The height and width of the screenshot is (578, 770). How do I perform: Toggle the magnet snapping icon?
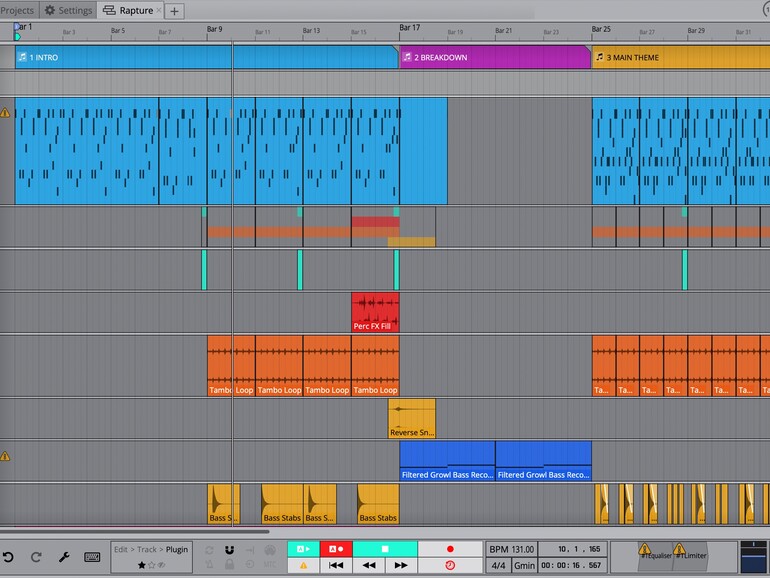click(x=229, y=550)
